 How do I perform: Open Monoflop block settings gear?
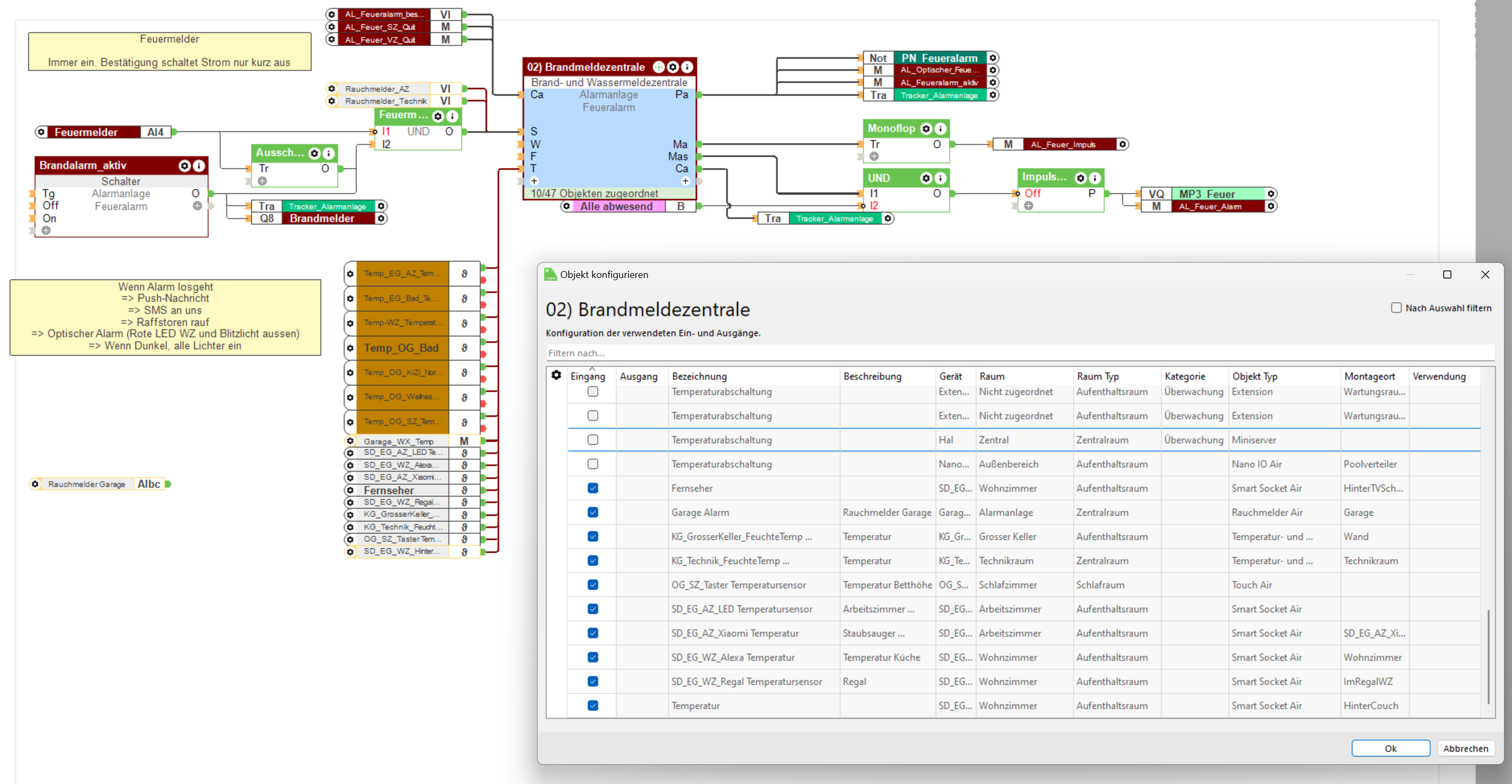[926, 128]
